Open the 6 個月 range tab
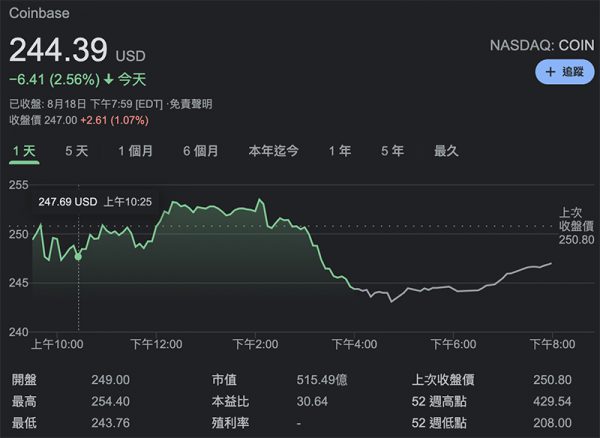 [201, 151]
